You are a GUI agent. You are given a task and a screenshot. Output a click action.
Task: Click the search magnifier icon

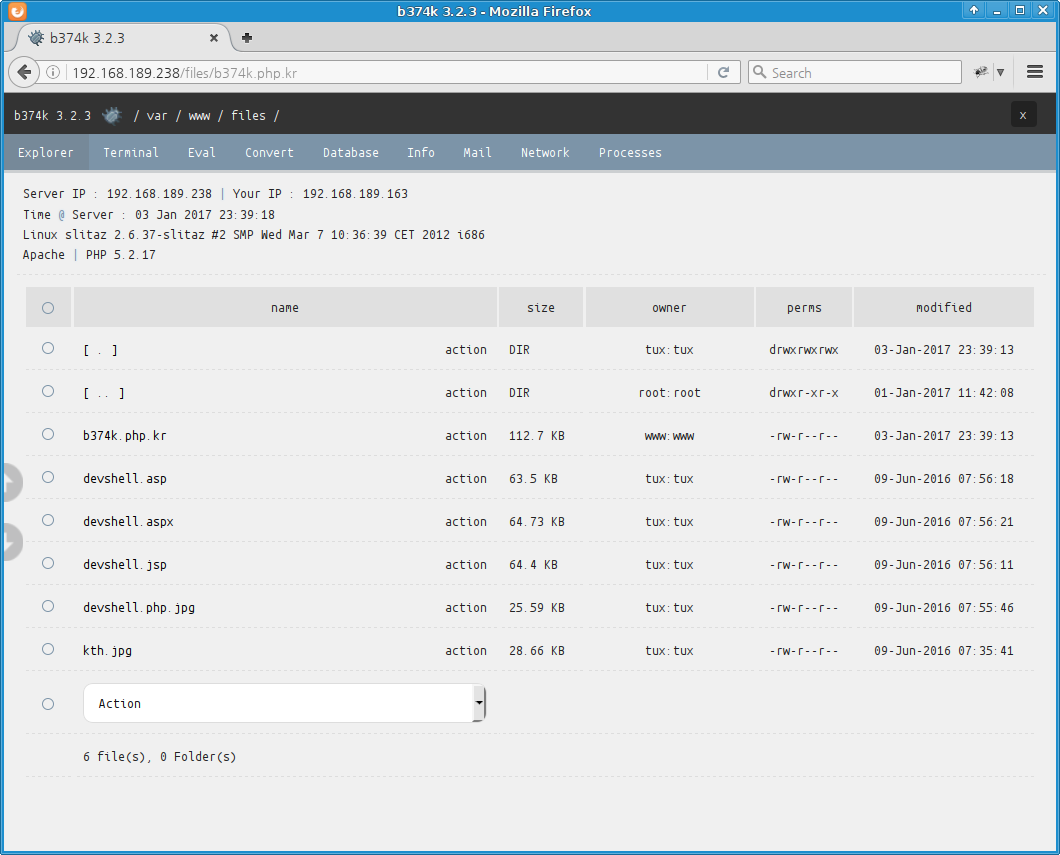coord(759,72)
